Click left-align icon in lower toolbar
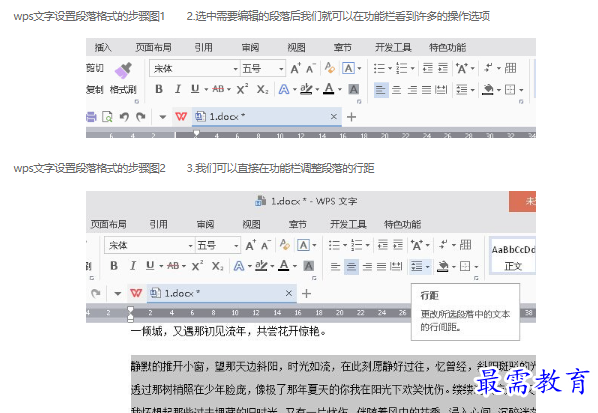The height and width of the screenshot is (413, 598). point(336,266)
